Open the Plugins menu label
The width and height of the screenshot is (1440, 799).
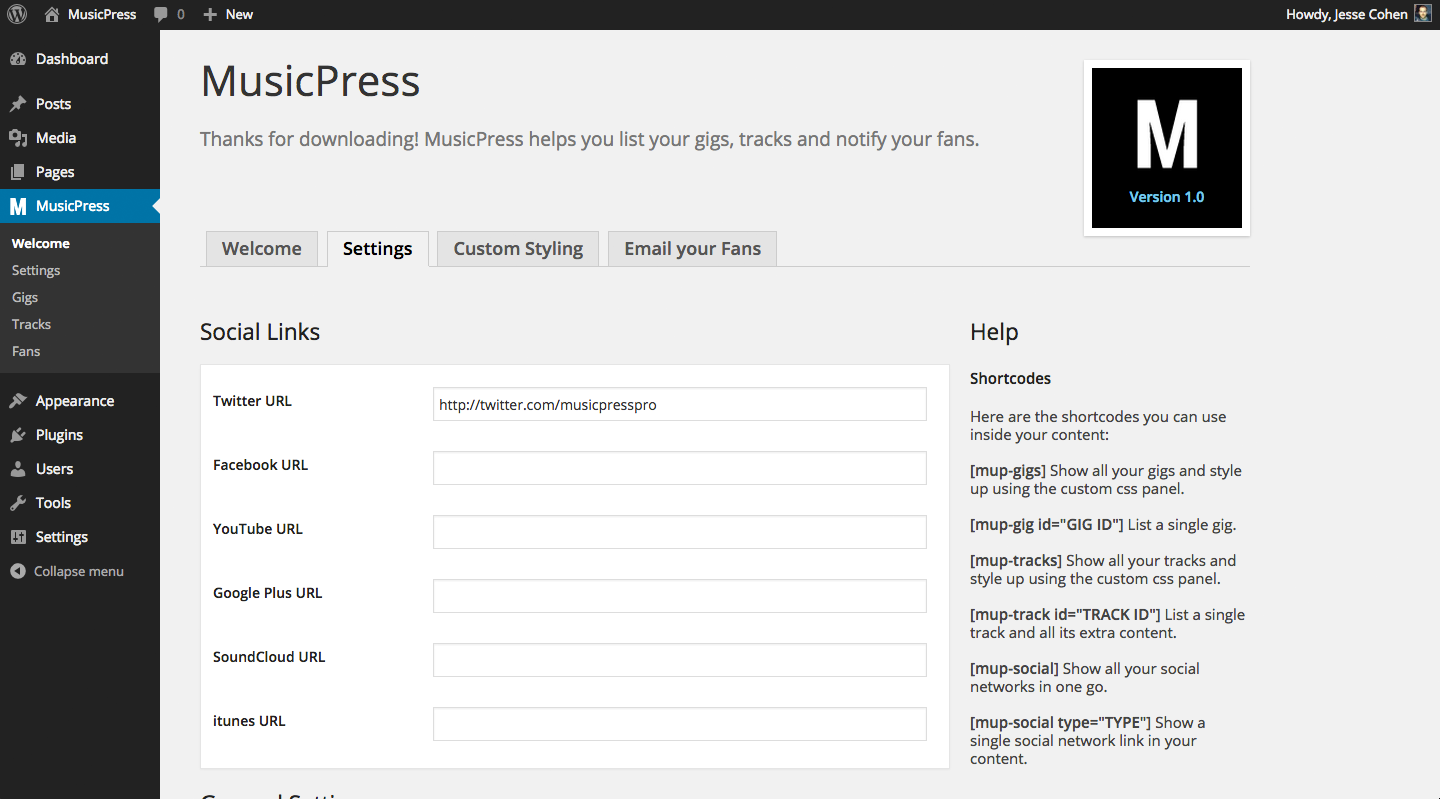click(59, 435)
